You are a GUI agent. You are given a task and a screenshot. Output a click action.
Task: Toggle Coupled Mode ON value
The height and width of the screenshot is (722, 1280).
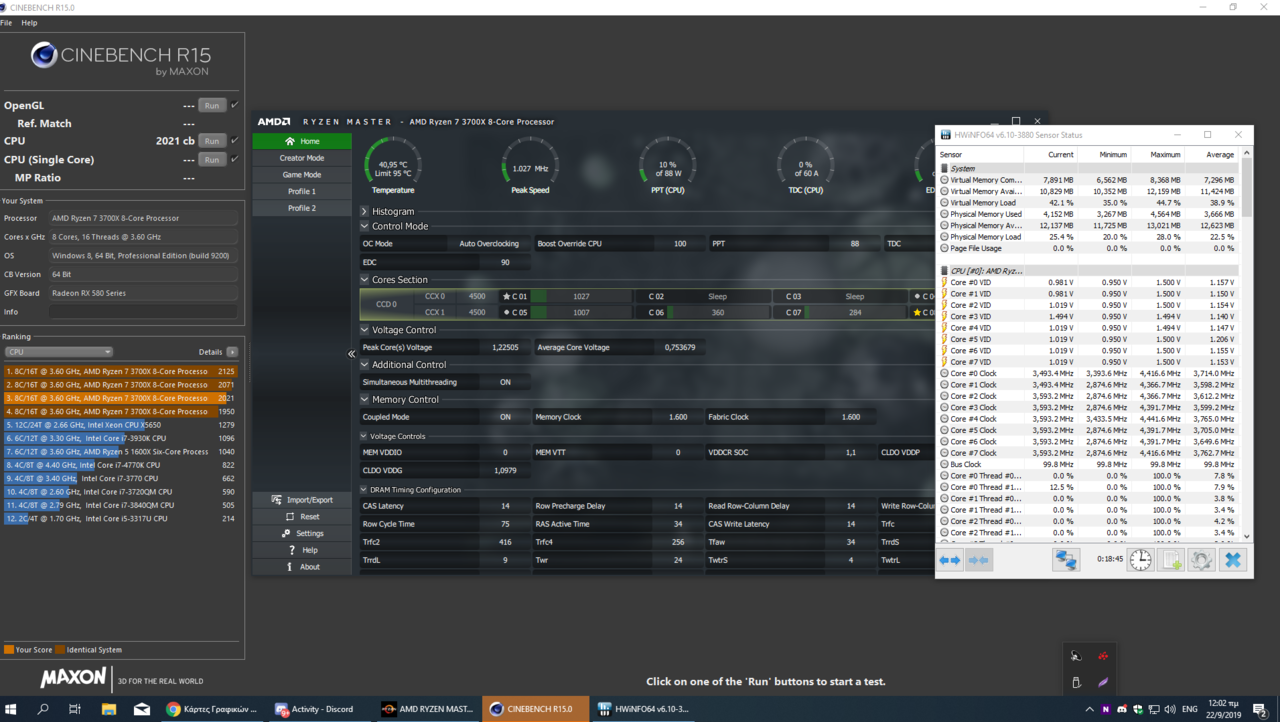tap(505, 417)
